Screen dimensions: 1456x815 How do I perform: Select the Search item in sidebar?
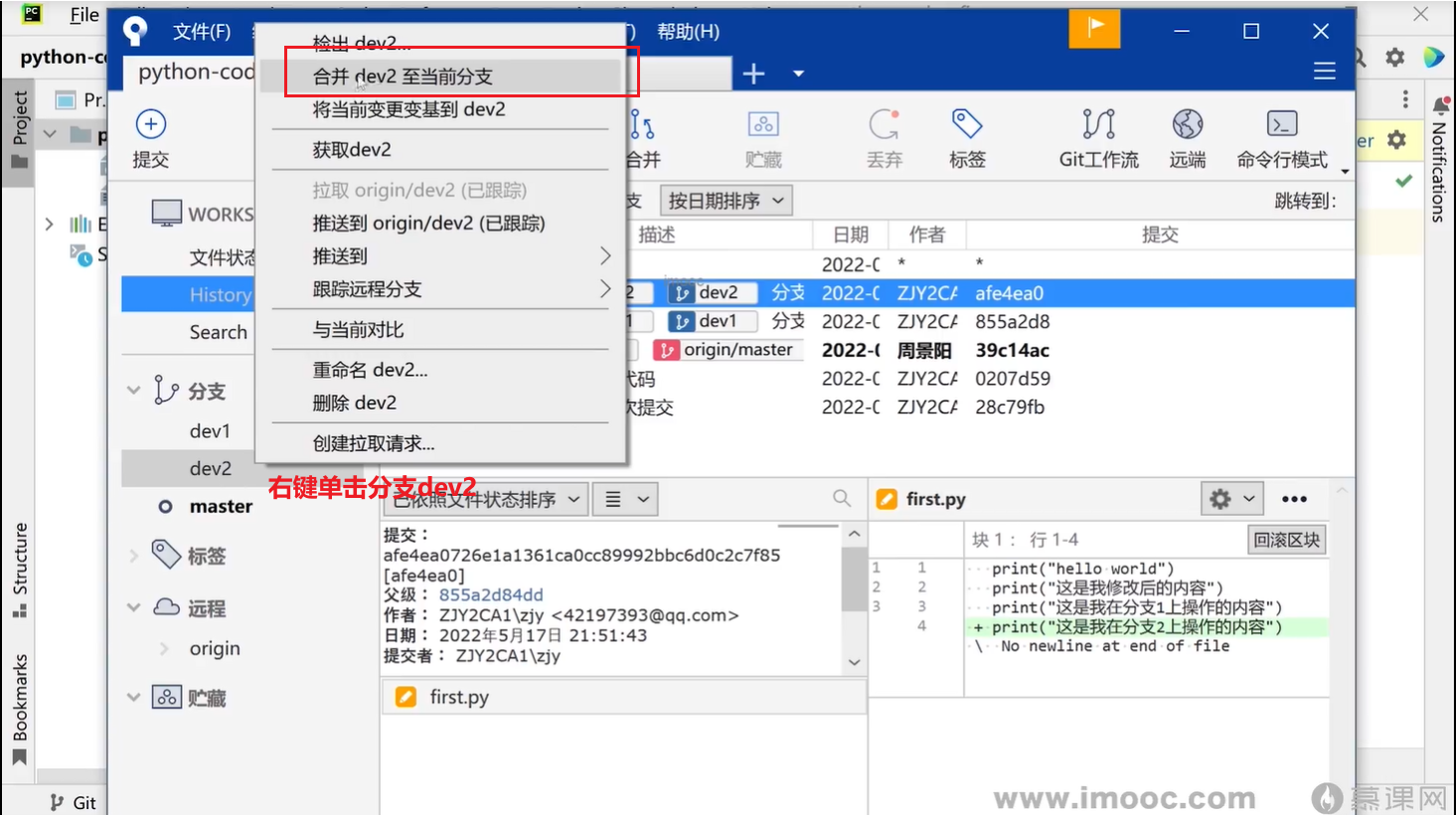click(x=219, y=332)
